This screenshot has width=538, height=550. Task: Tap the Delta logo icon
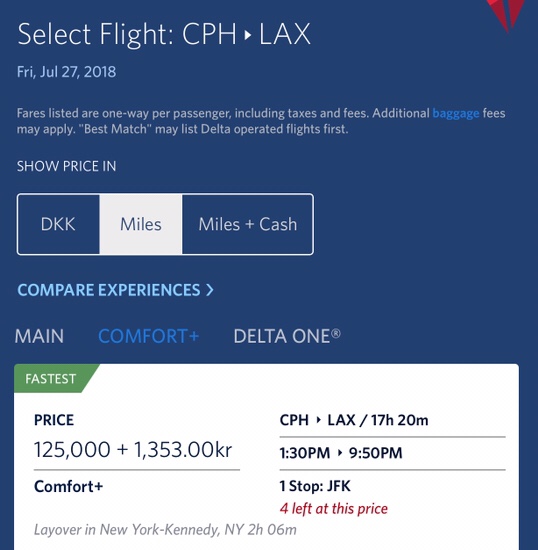point(506,14)
